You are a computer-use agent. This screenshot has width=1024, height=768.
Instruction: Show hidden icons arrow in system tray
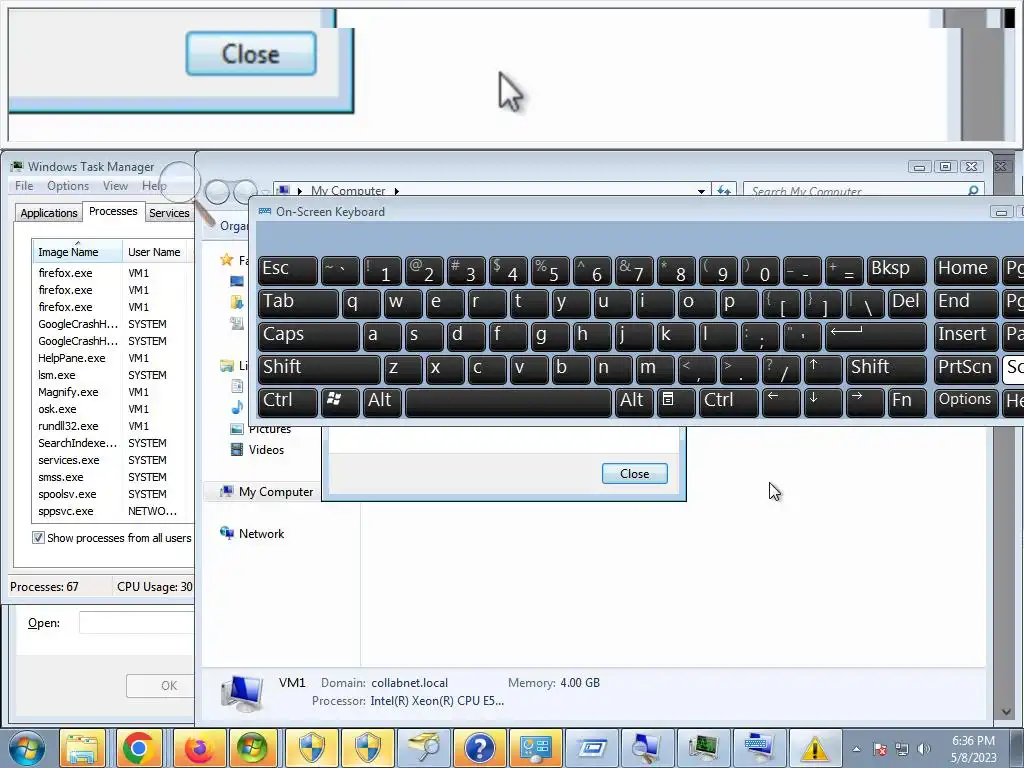857,749
